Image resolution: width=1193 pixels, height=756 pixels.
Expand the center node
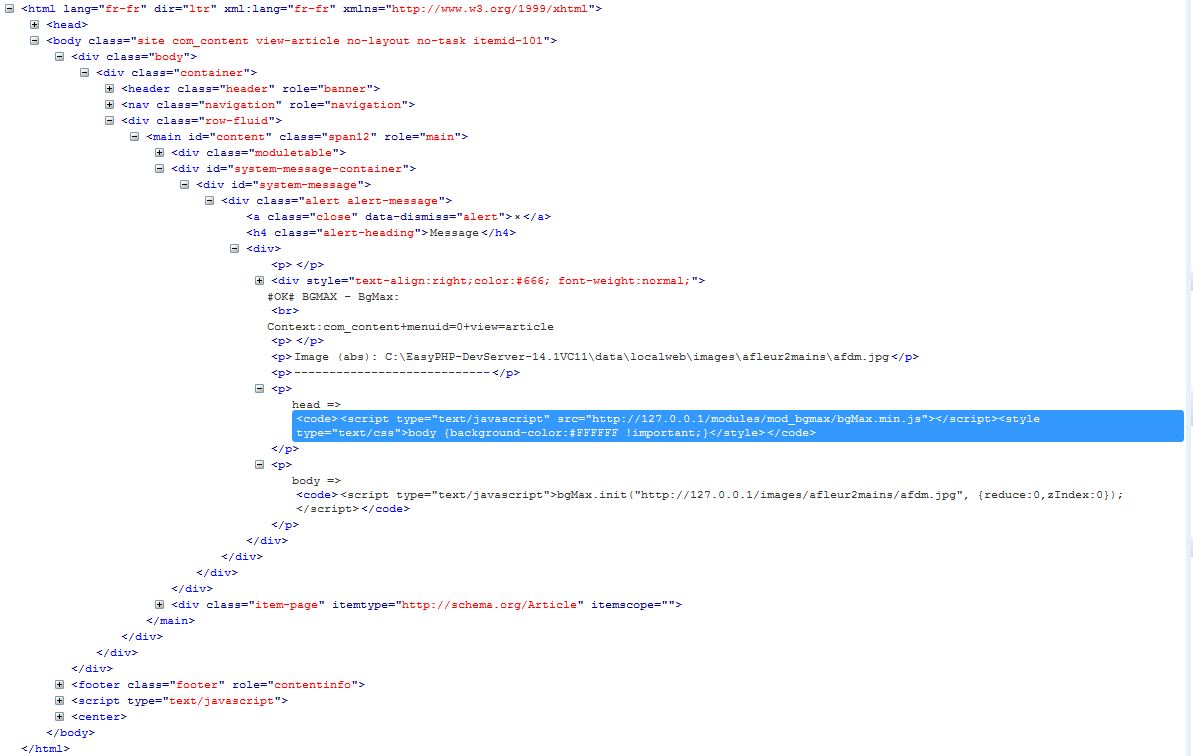[x=59, y=716]
